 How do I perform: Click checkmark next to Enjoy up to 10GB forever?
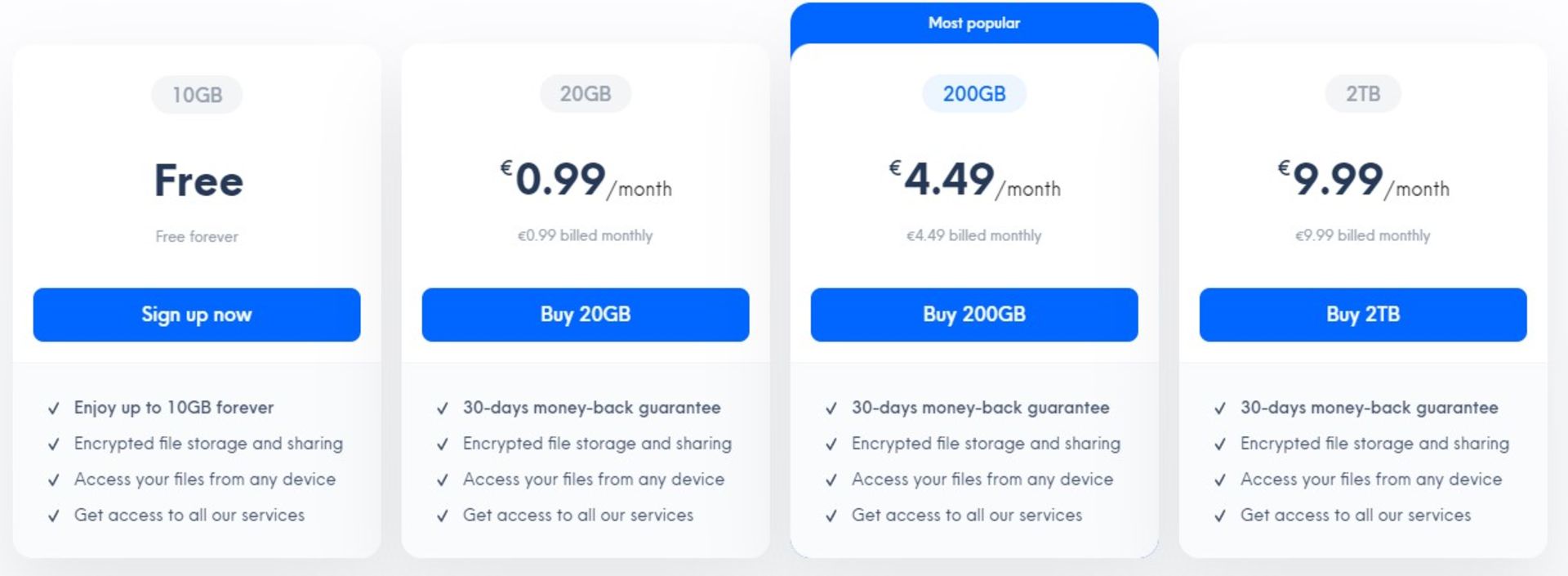54,409
